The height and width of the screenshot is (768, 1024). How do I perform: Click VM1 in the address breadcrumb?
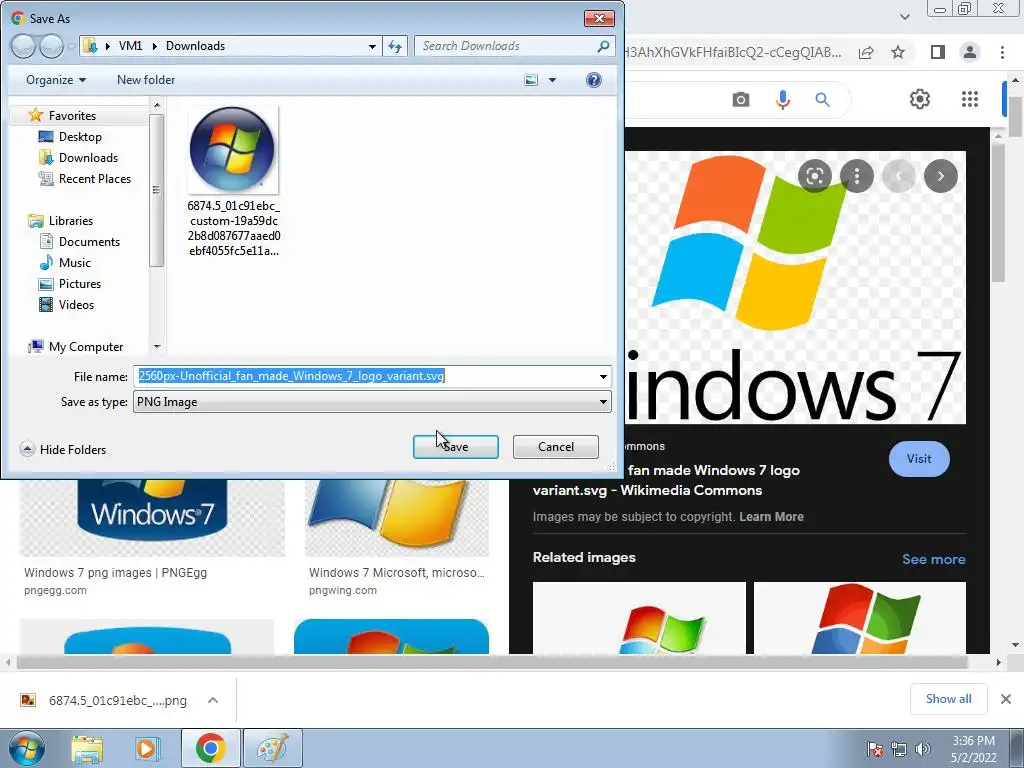tap(130, 46)
